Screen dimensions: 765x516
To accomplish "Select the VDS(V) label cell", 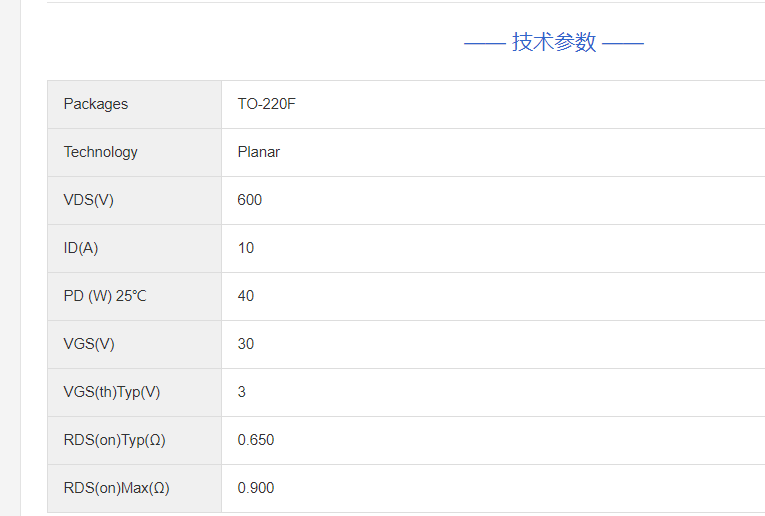I will 135,200.
